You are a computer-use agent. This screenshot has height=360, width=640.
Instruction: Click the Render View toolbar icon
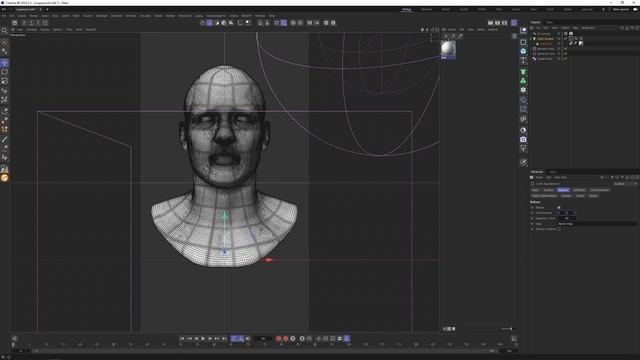click(x=491, y=23)
